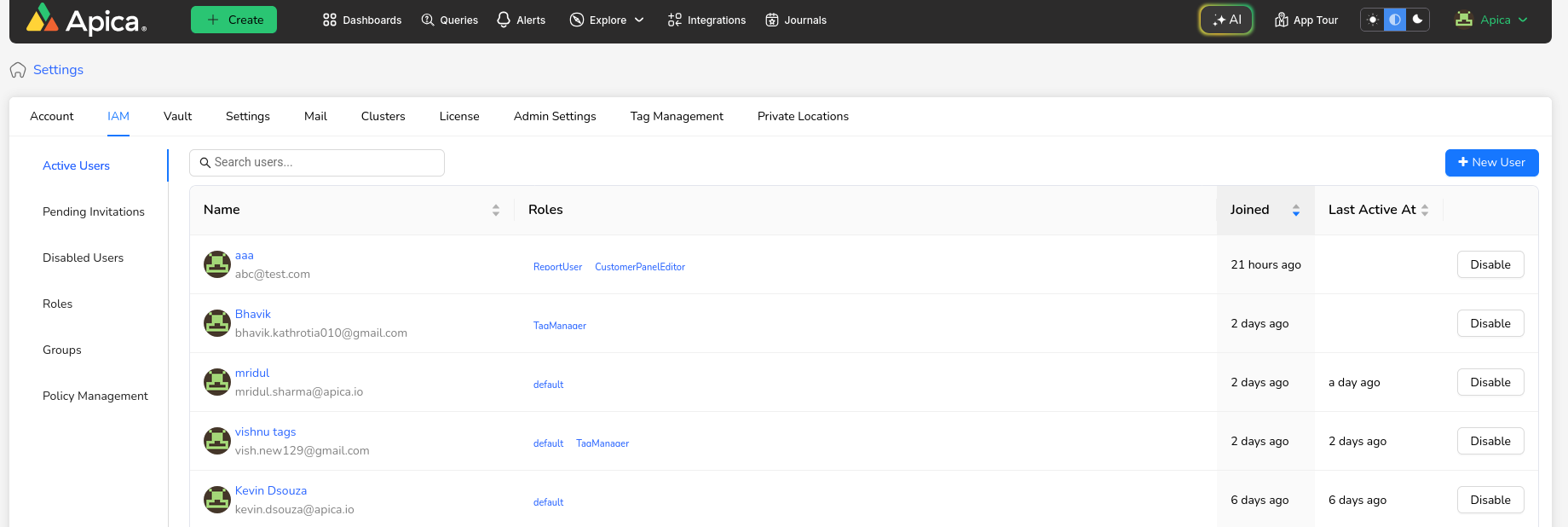
Task: Switch to the Vault tab
Action: [x=177, y=116]
